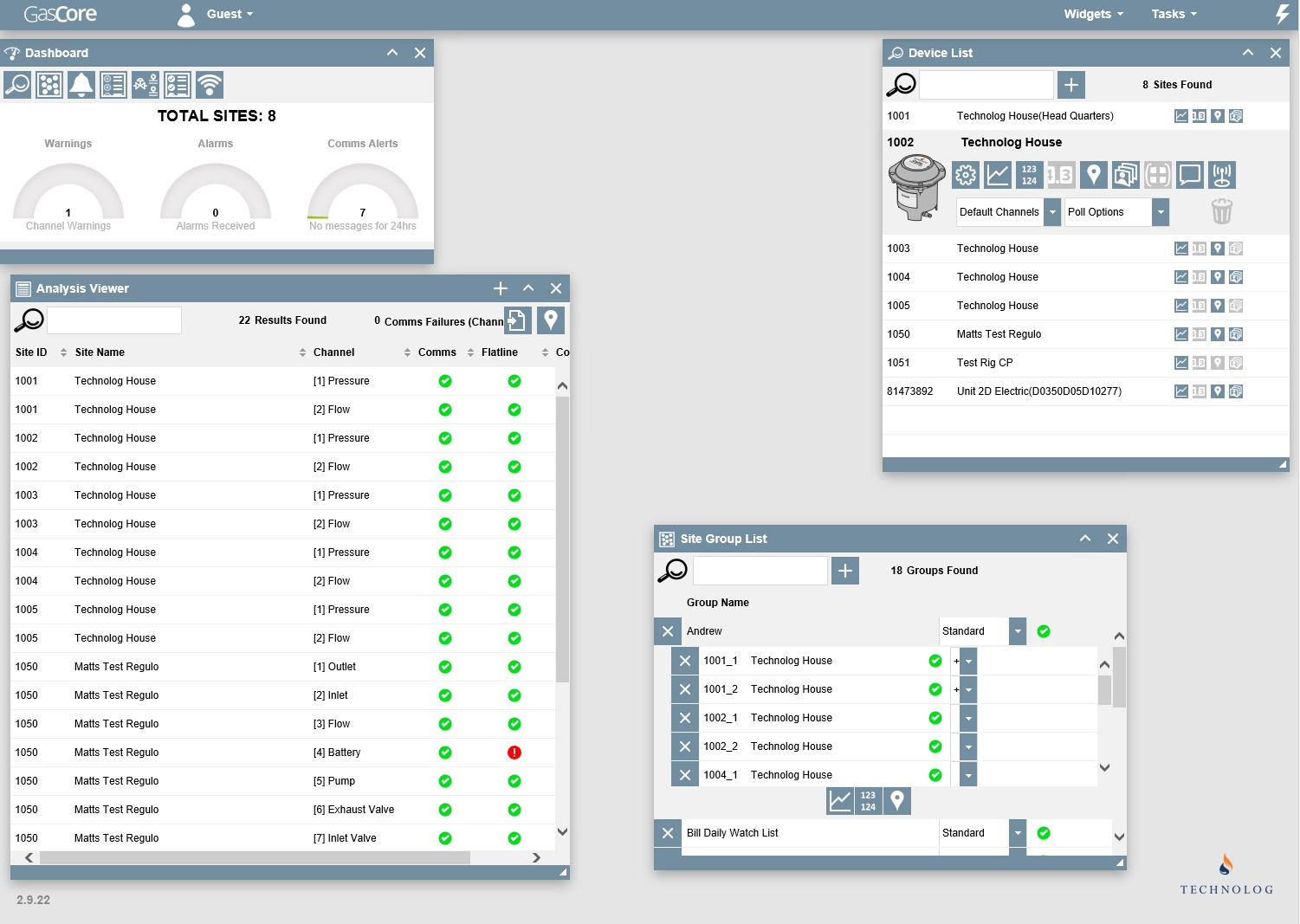Click the magnifier search icon in Device List
Viewport: 1300px width, 924px height.
click(901, 85)
